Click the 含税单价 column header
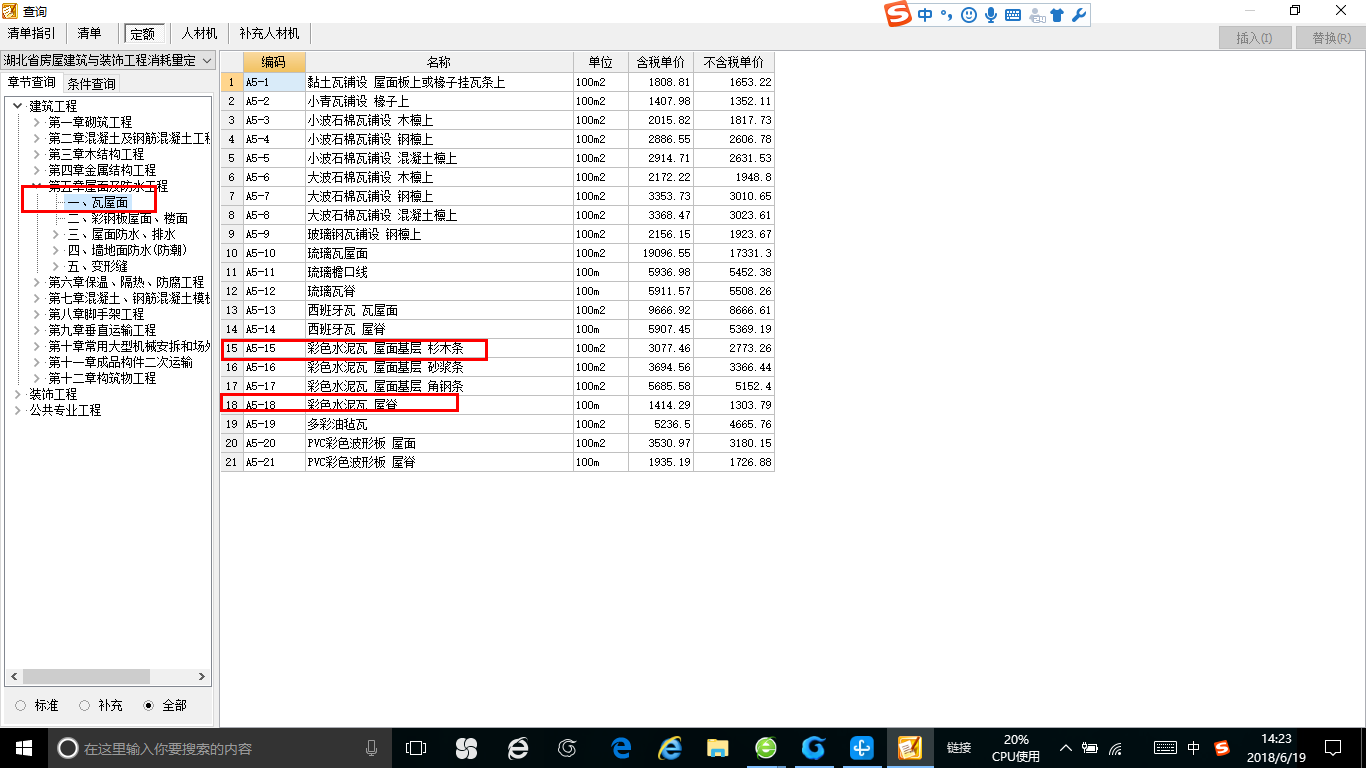The height and width of the screenshot is (768, 1366). (x=660, y=62)
